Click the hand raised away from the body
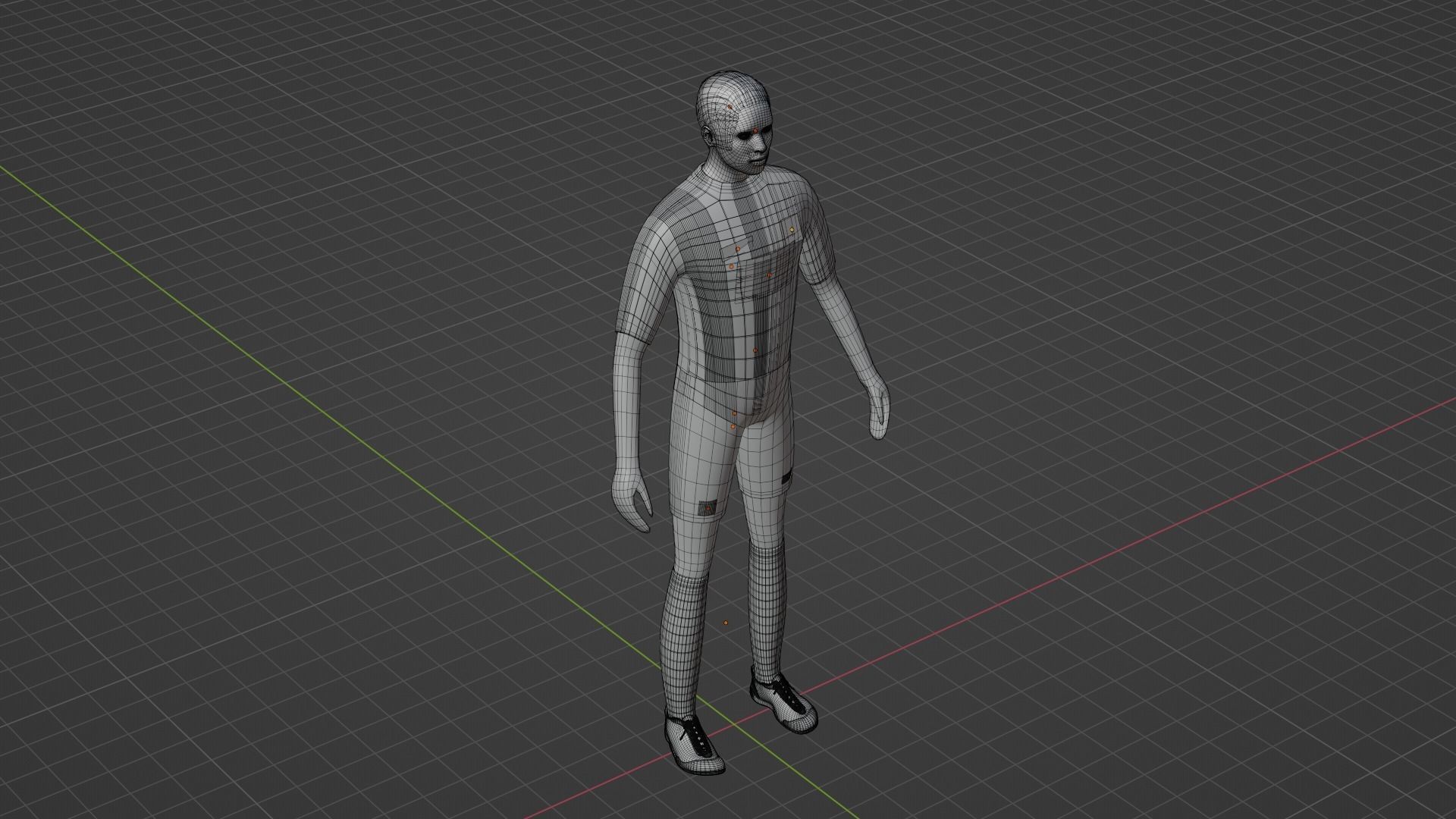 [878, 410]
